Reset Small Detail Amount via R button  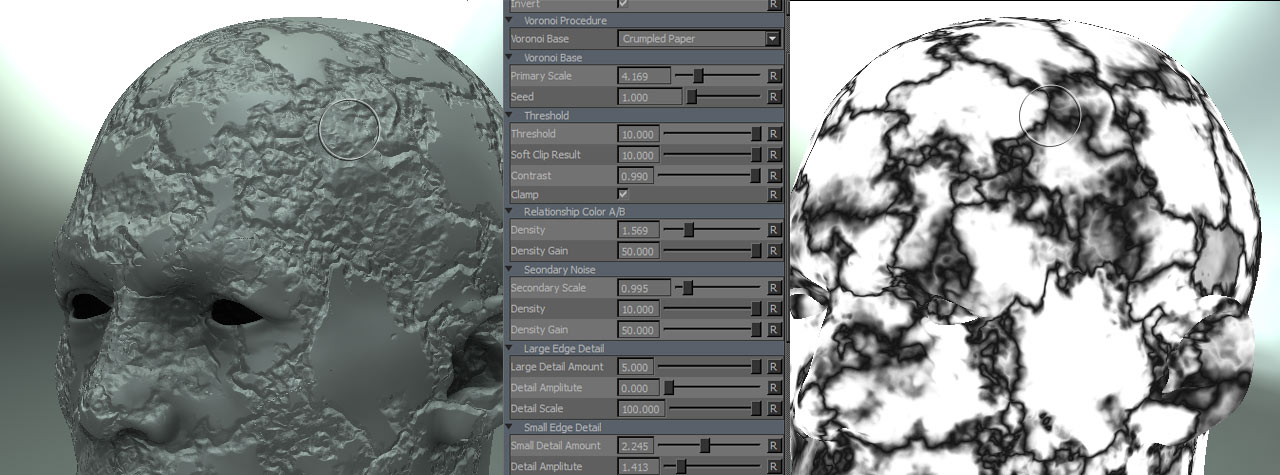[x=773, y=446]
